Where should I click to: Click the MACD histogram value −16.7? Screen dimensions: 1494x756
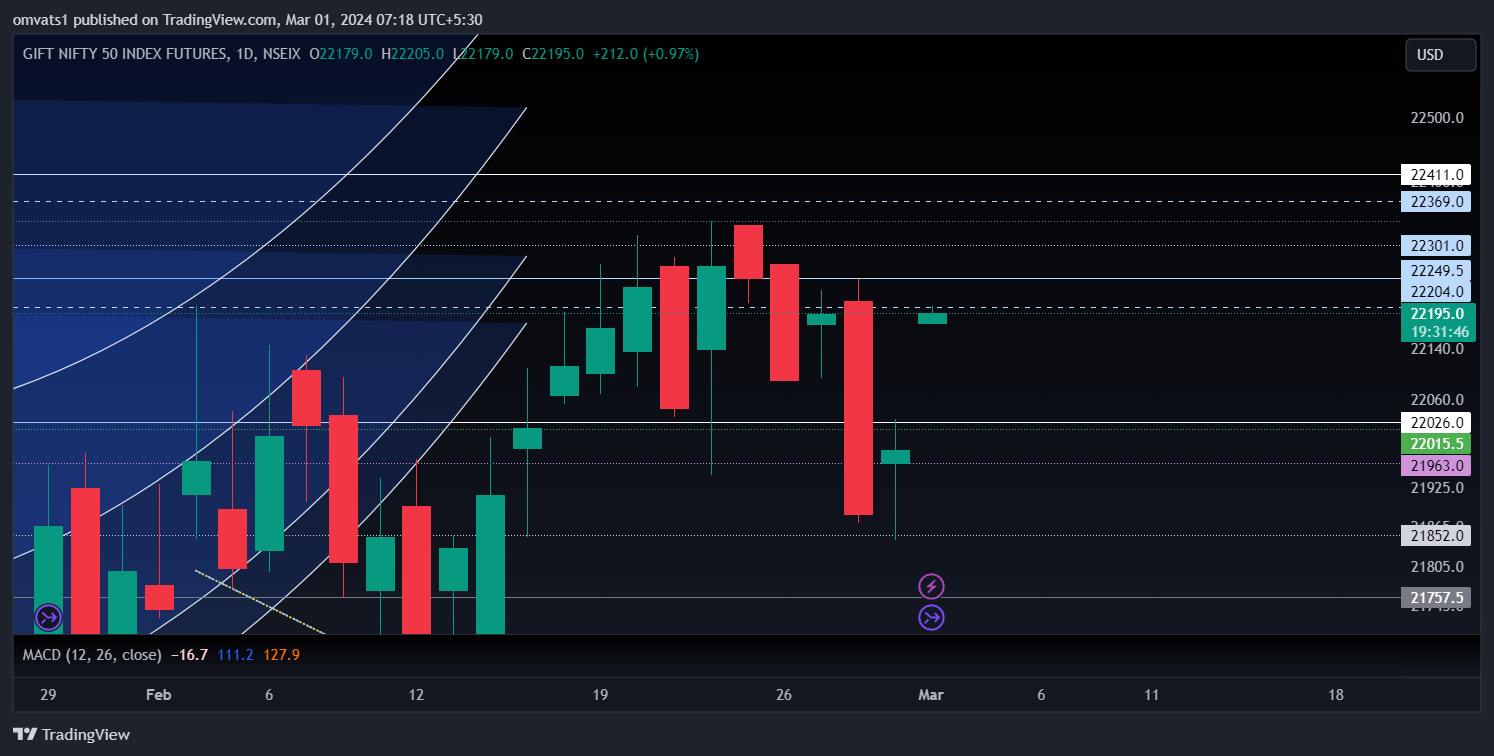click(189, 655)
